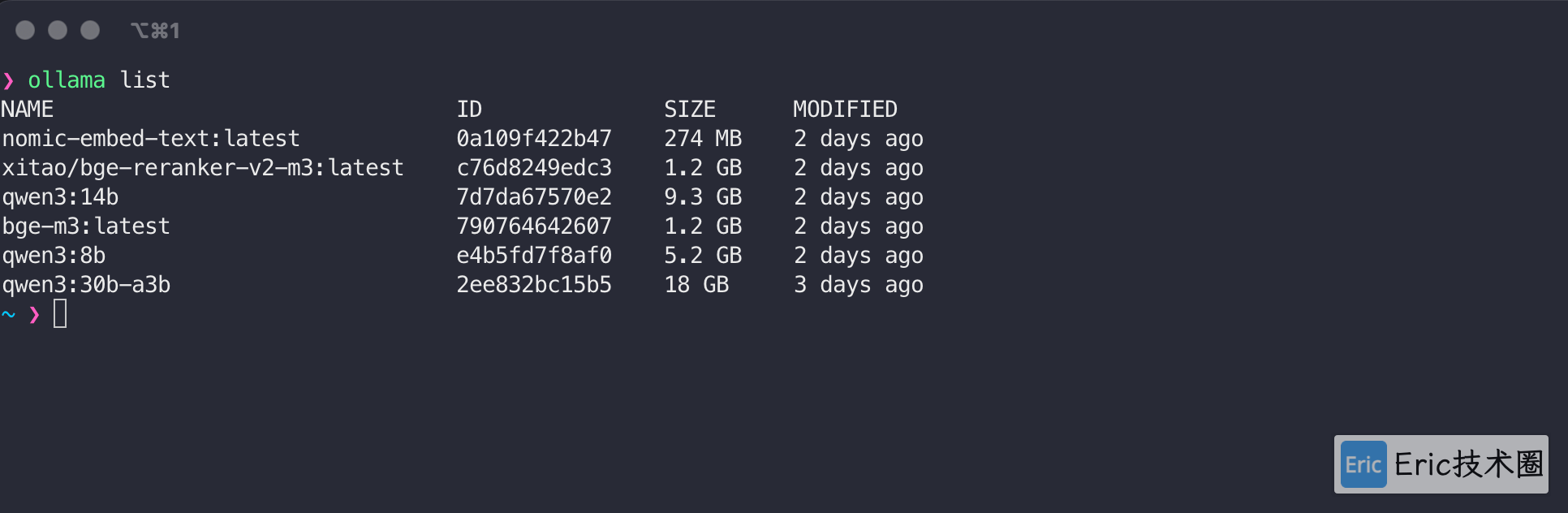The height and width of the screenshot is (513, 1568).
Task: Click the pink prompt arrow before ollama
Action: pos(9,80)
